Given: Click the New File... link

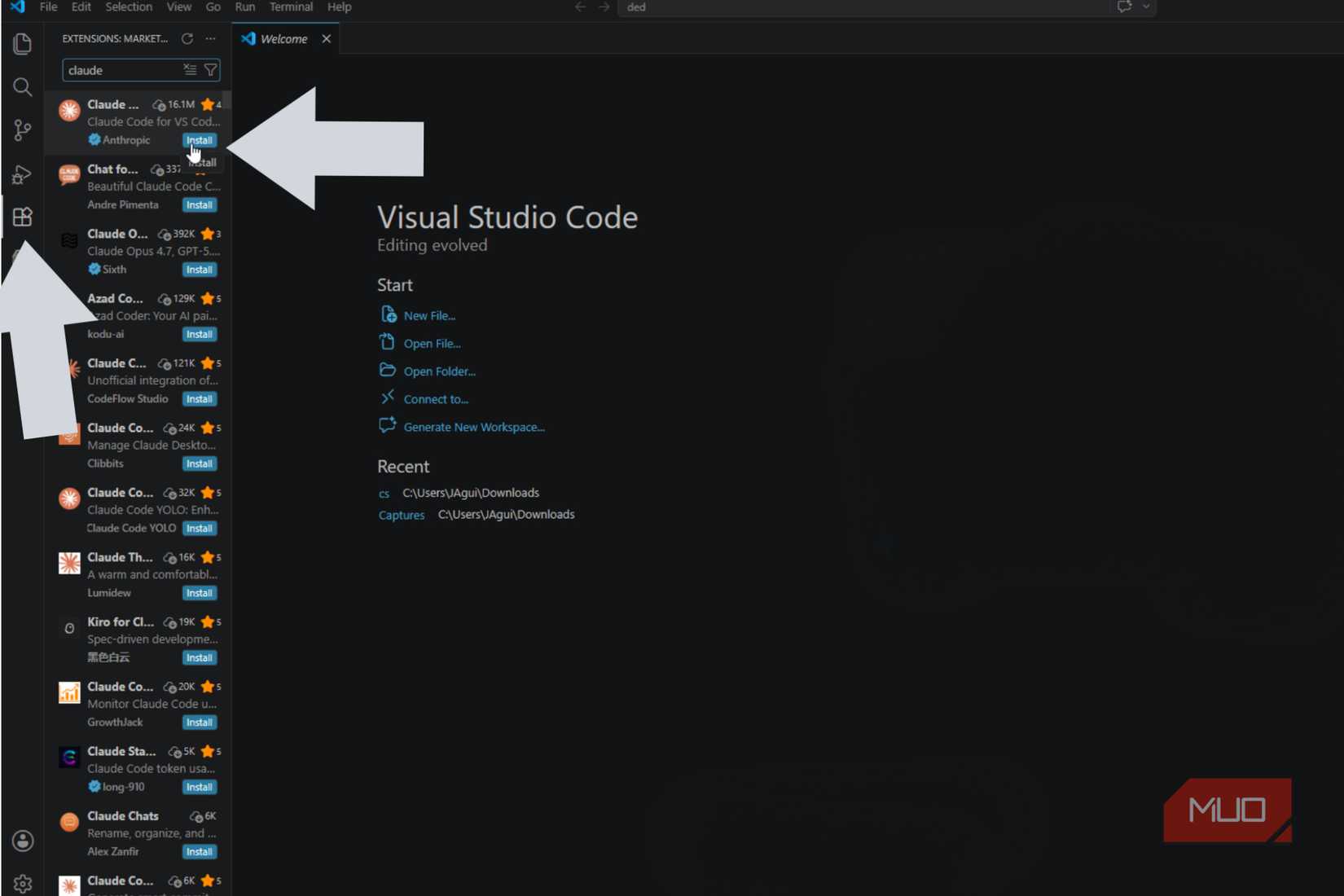Looking at the screenshot, I should [x=430, y=316].
